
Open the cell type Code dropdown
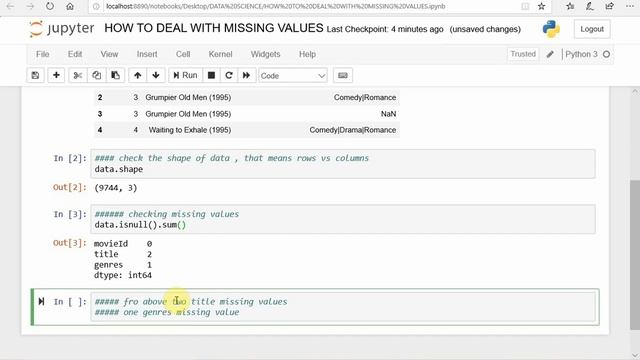click(293, 76)
